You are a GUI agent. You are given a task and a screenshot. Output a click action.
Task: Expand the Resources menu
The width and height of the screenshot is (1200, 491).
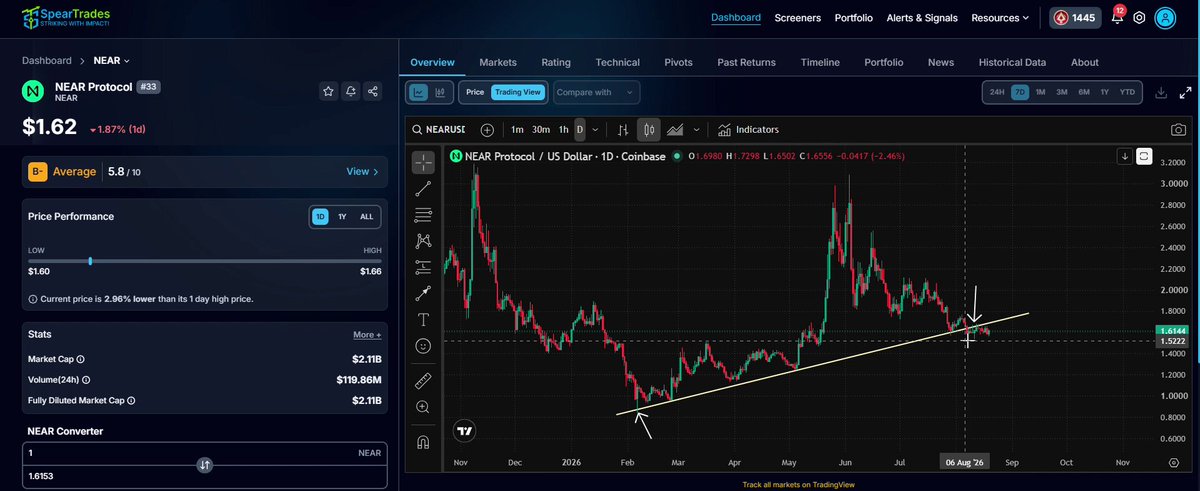(x=1000, y=17)
